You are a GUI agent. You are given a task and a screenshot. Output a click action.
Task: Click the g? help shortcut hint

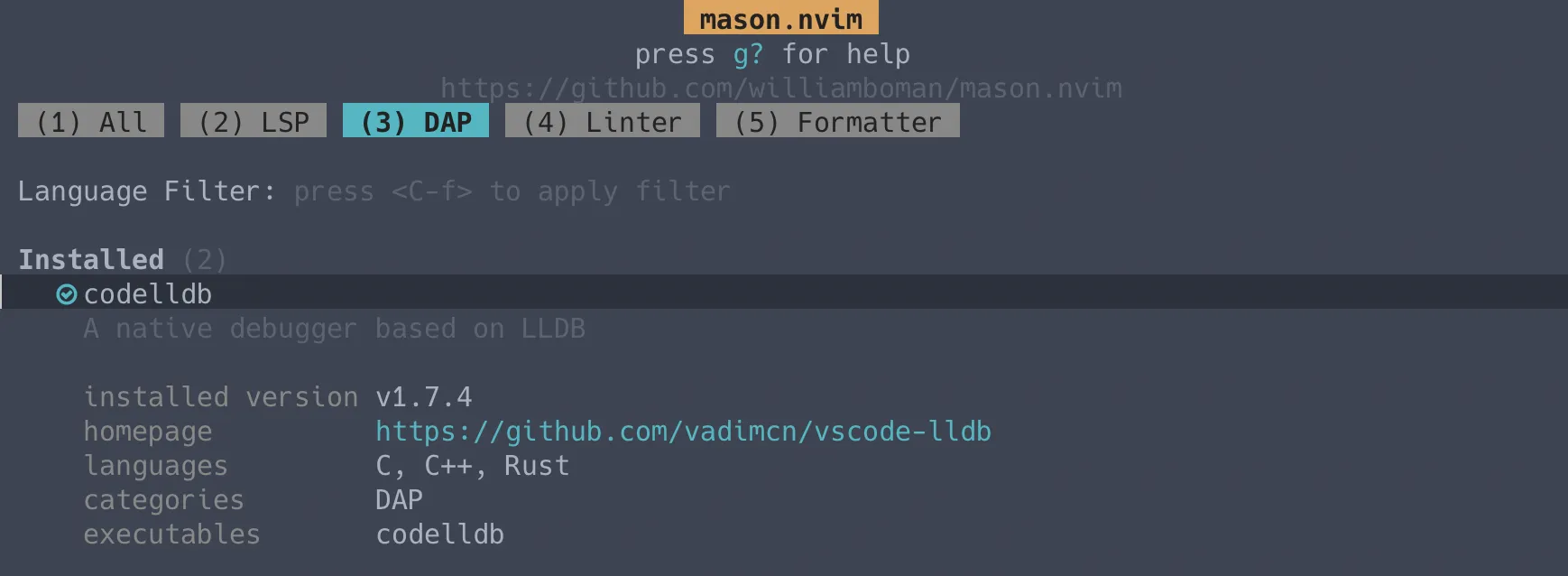coord(748,54)
